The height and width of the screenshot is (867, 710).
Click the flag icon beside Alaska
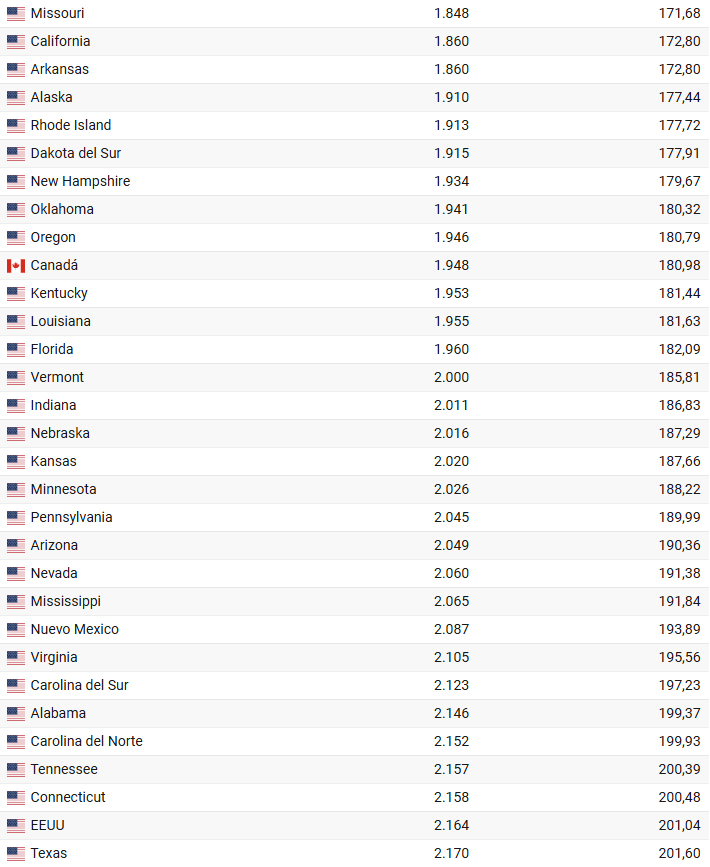[x=15, y=98]
